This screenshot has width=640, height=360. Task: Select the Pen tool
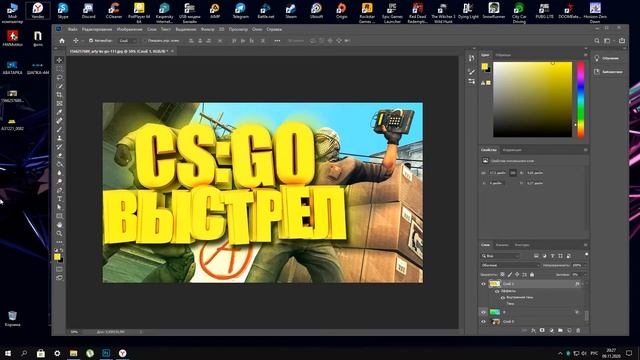(x=59, y=190)
